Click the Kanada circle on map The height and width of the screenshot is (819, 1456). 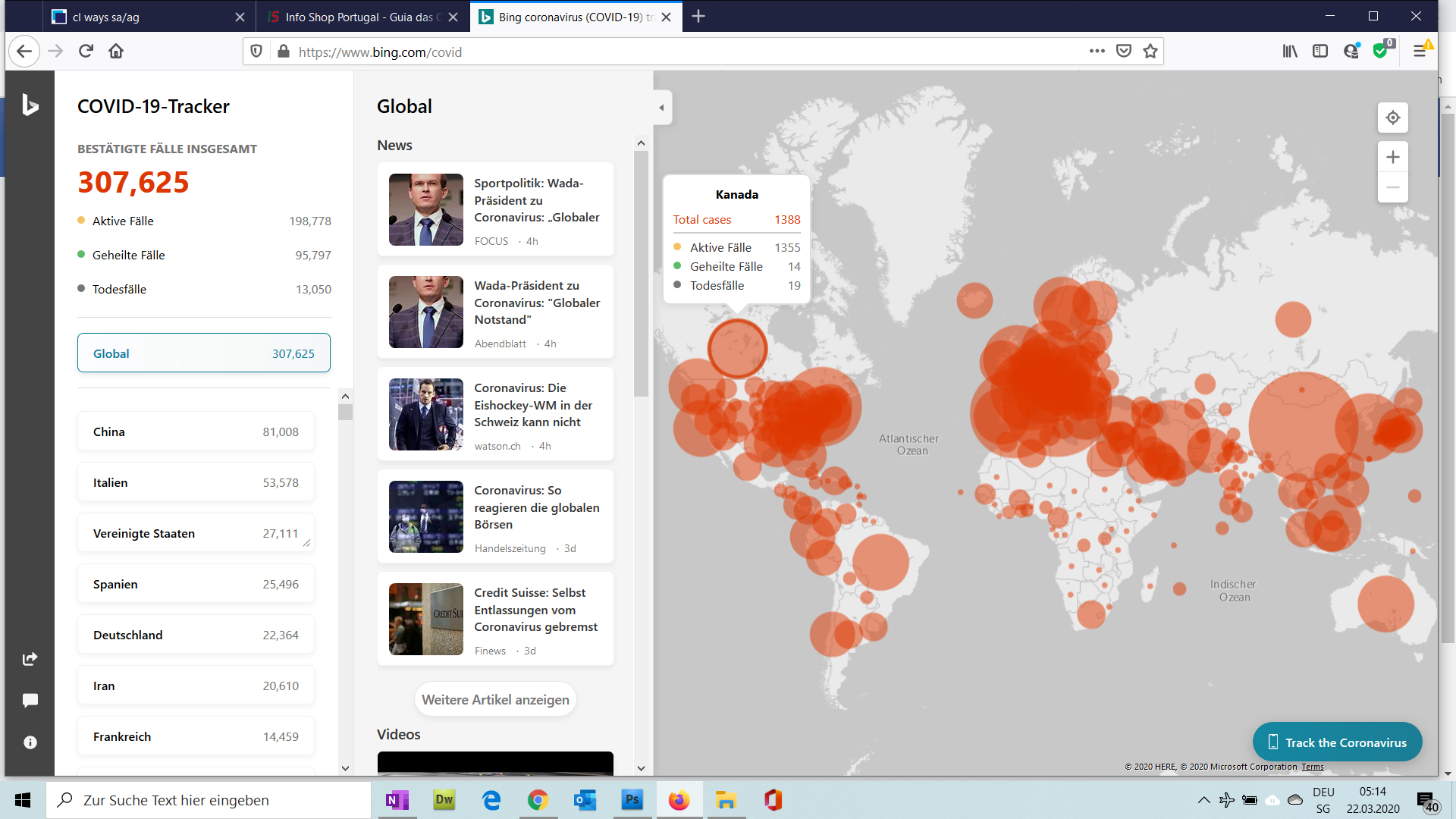[737, 348]
